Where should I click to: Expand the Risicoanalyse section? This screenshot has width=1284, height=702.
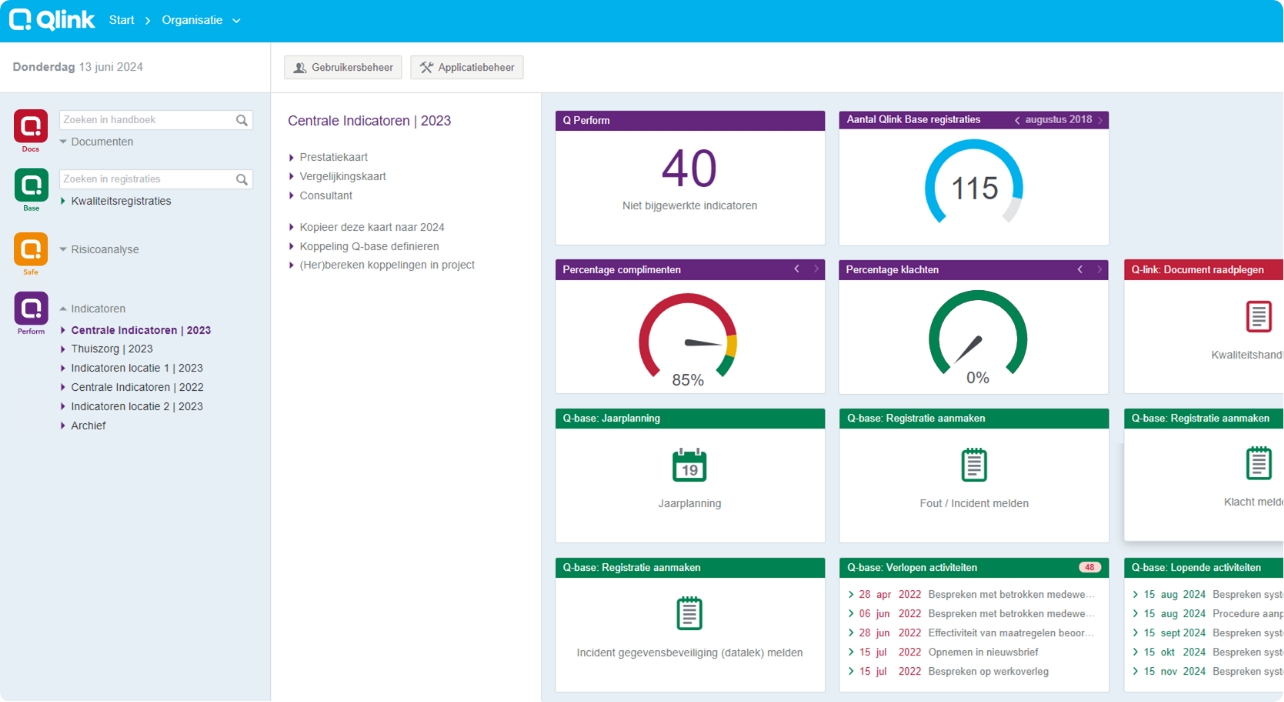pos(99,250)
